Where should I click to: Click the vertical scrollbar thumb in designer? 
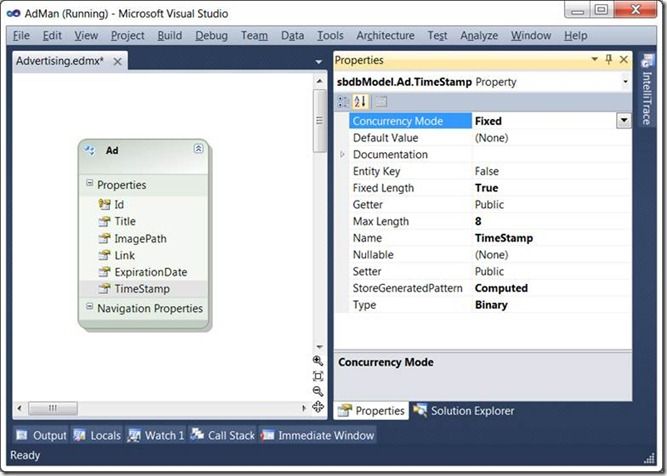pyautogui.click(x=319, y=120)
